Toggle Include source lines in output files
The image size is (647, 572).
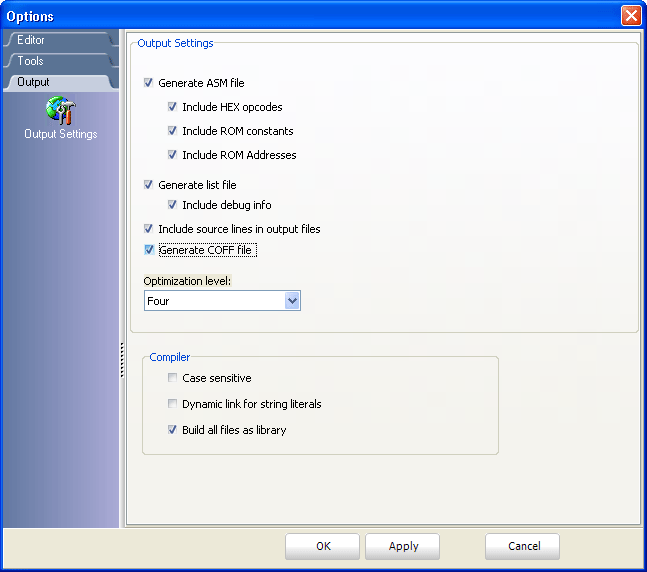click(149, 229)
